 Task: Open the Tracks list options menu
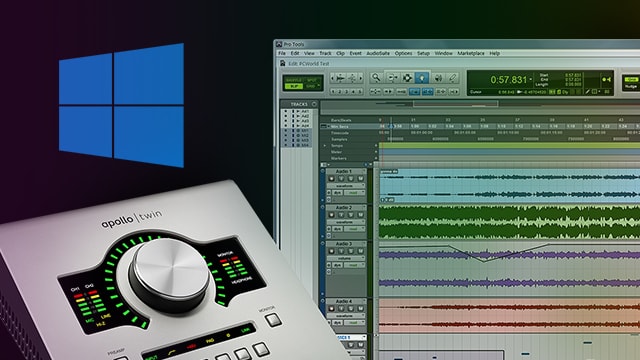[x=314, y=104]
